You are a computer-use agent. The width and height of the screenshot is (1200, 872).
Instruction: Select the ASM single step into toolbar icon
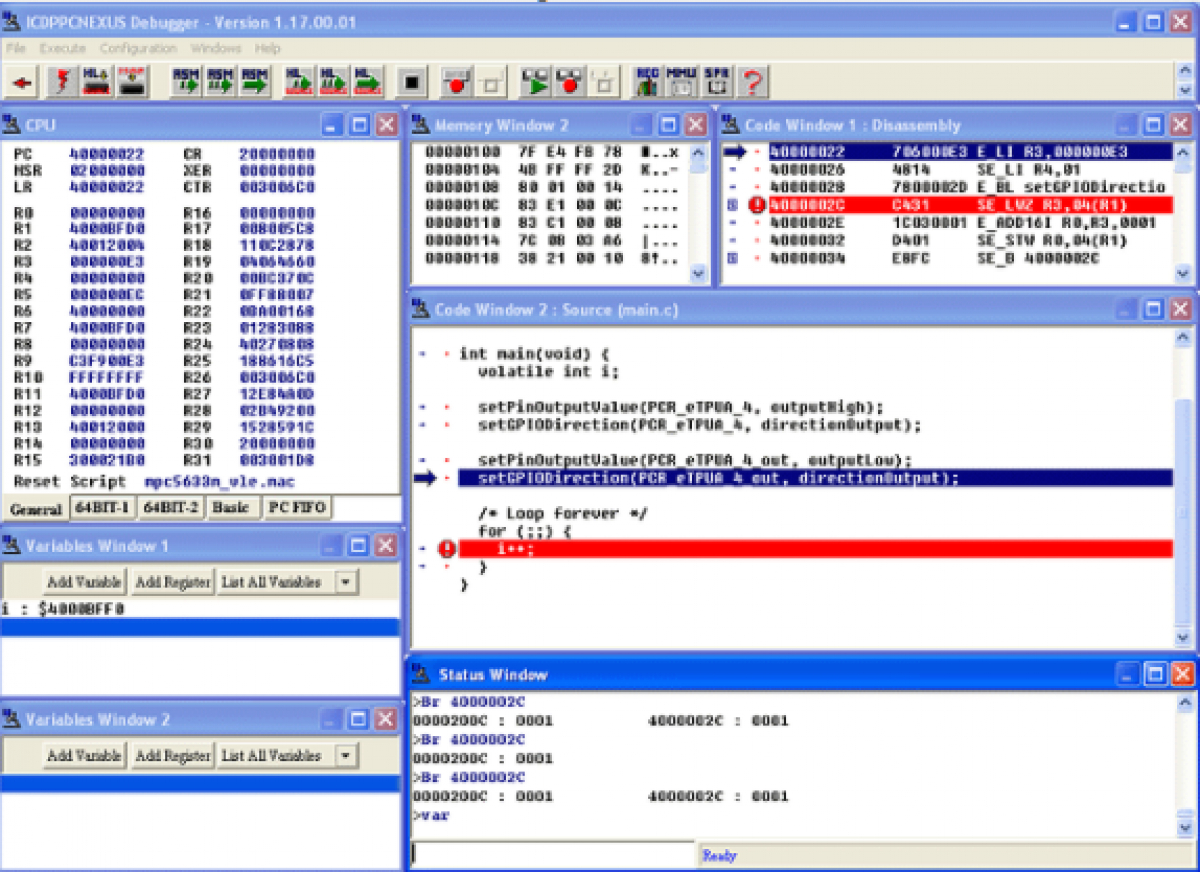coord(185,82)
